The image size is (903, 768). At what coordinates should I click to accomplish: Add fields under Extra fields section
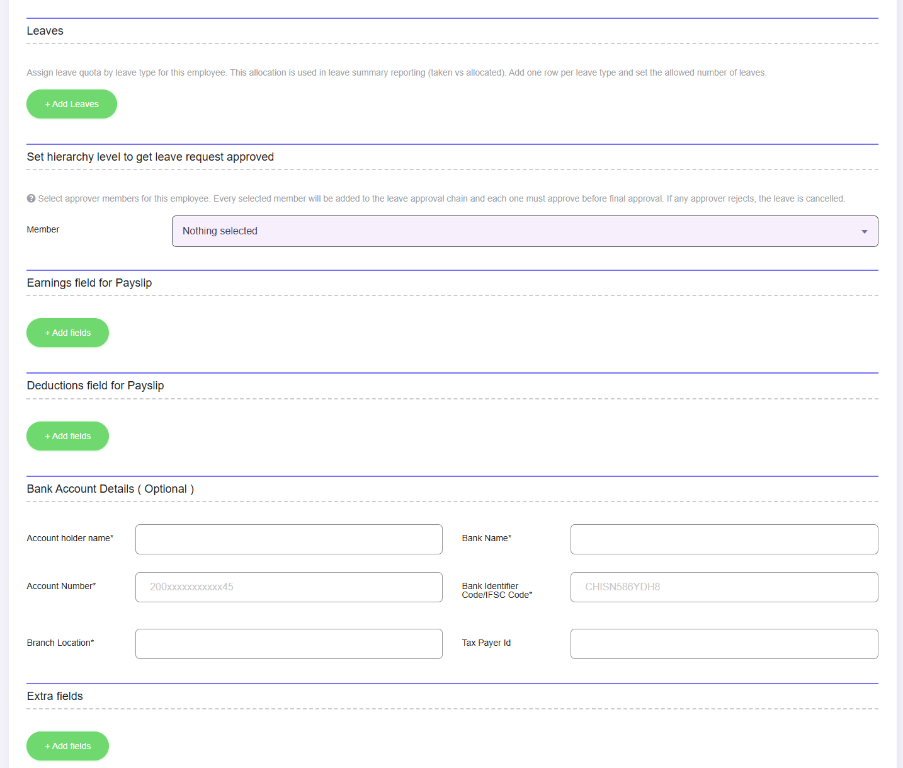67,746
